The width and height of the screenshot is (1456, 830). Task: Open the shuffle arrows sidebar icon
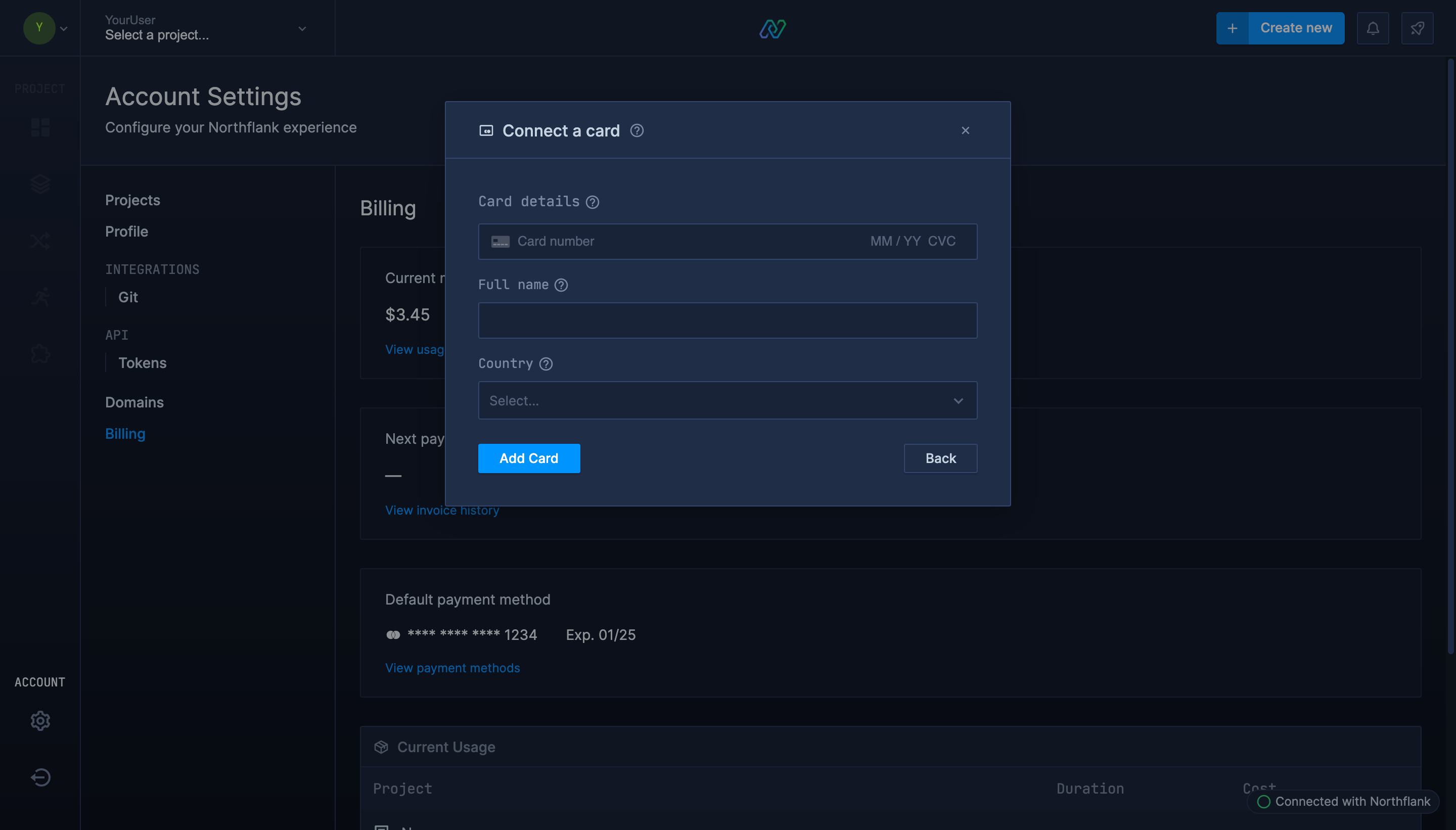[x=40, y=241]
